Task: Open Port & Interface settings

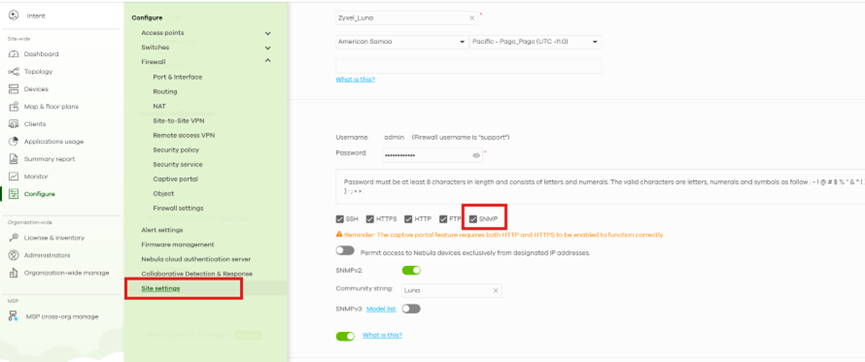Action: pyautogui.click(x=177, y=77)
